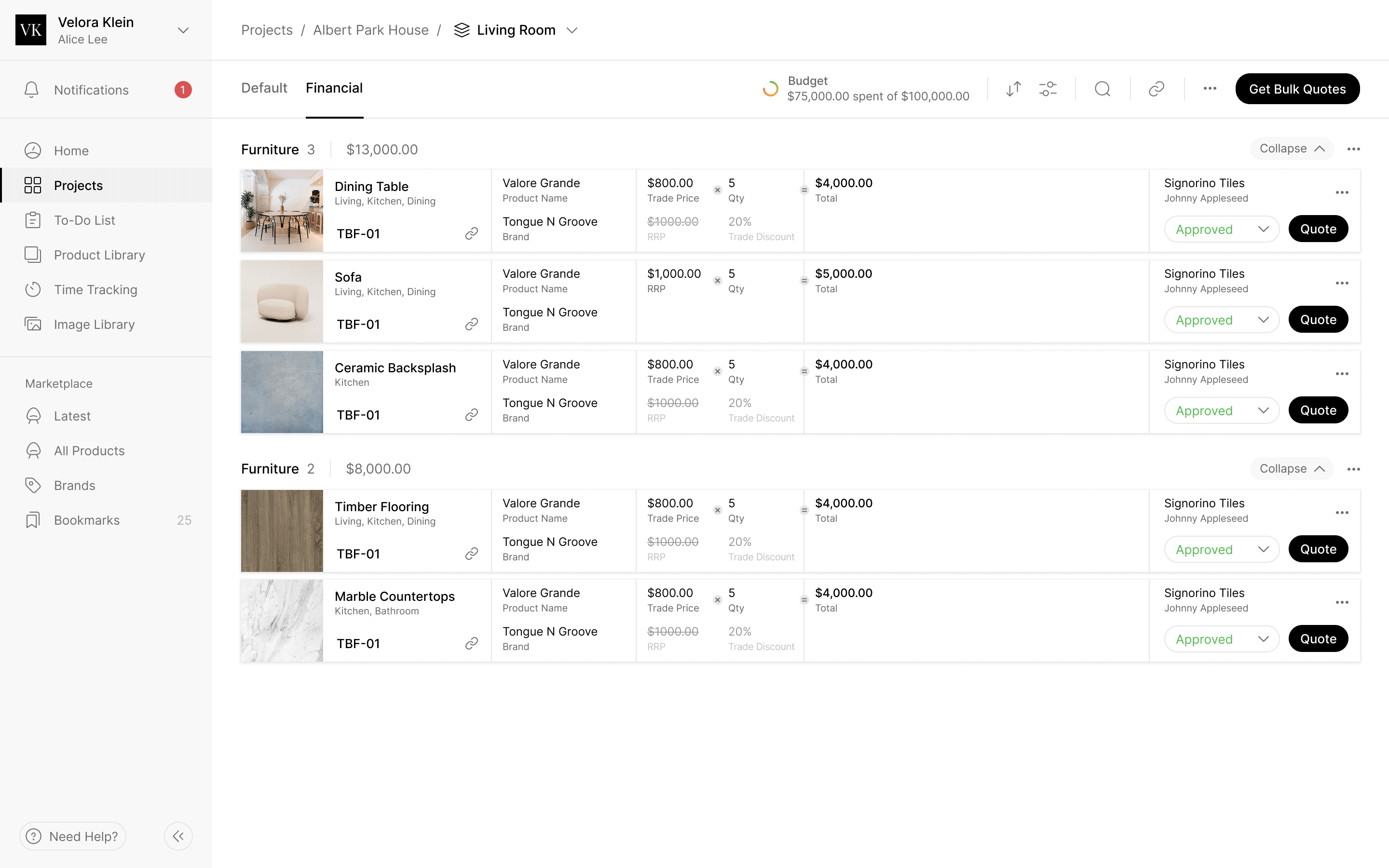The width and height of the screenshot is (1389, 868).
Task: Click the link icon in Dining Table row
Action: point(471,234)
